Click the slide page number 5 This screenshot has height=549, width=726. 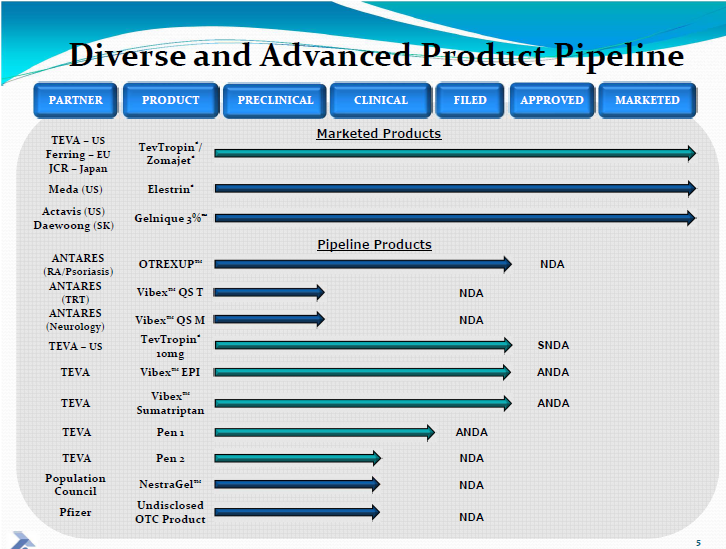[x=698, y=543]
